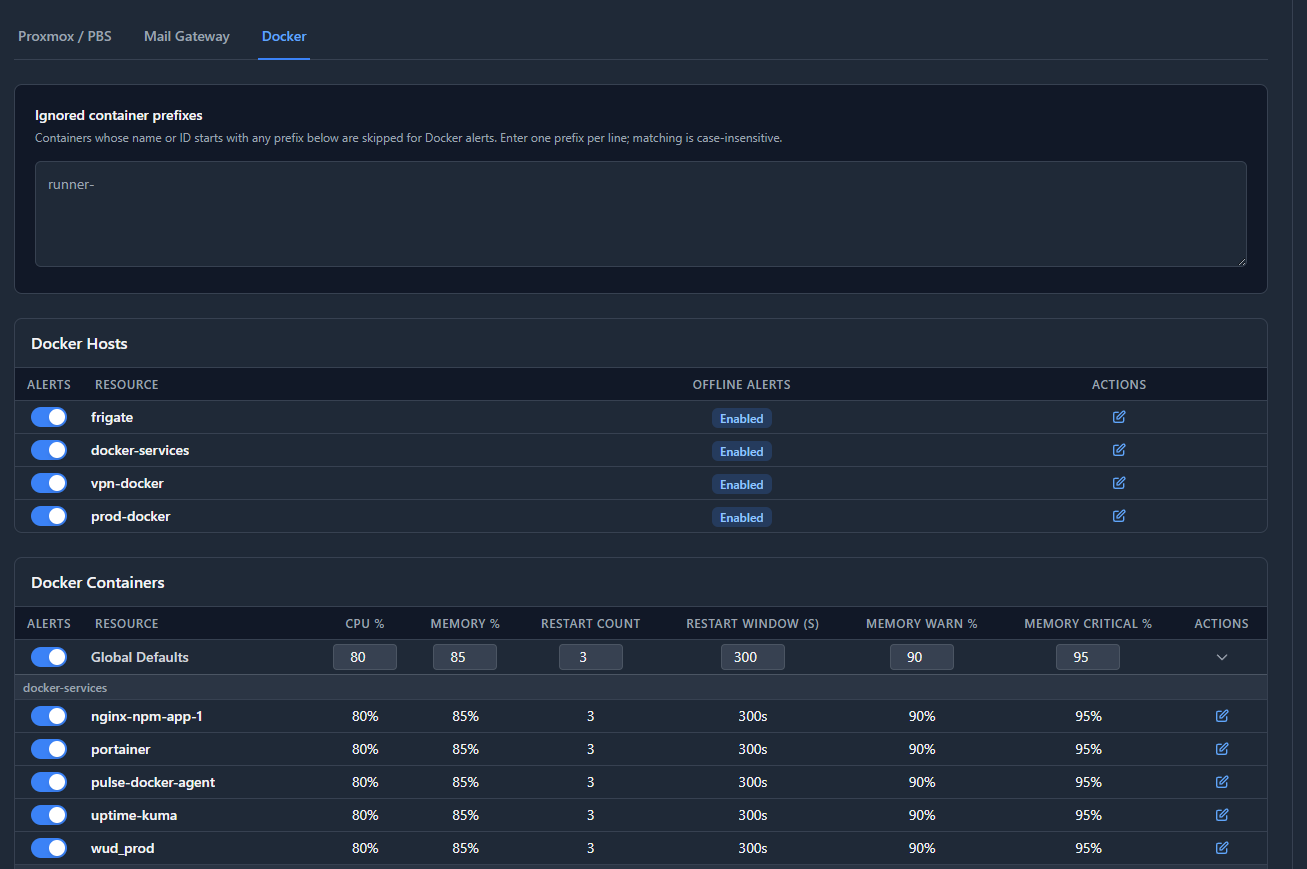Image resolution: width=1307 pixels, height=869 pixels.
Task: Click the uptime-kuma container name
Action: click(134, 815)
